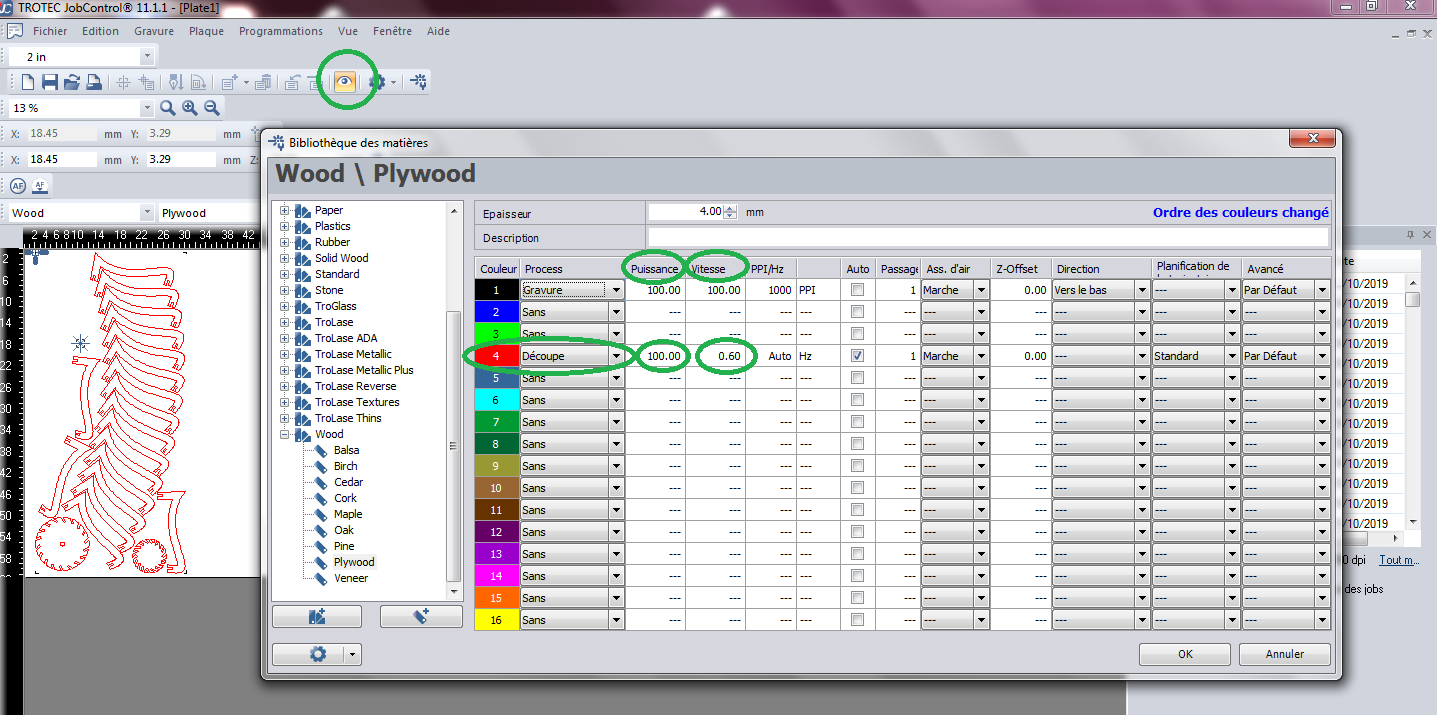The image size is (1437, 715).
Task: Select the Balsa wood material
Action: (x=347, y=450)
